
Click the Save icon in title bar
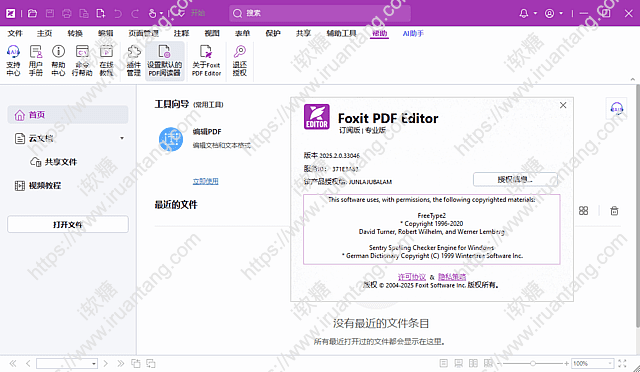click(x=50, y=13)
